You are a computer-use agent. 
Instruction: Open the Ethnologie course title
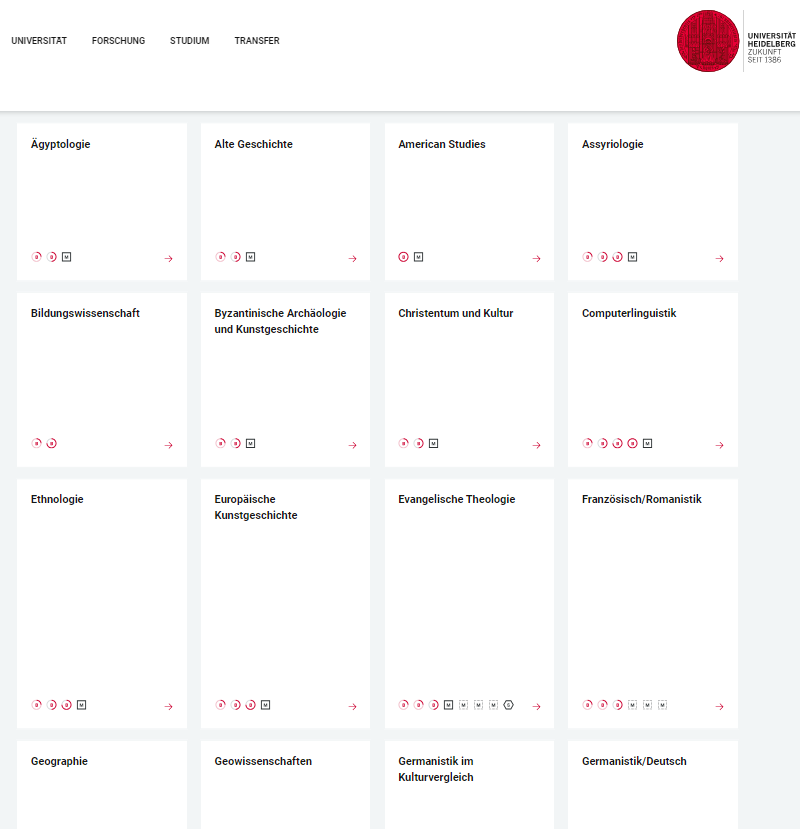coord(57,500)
